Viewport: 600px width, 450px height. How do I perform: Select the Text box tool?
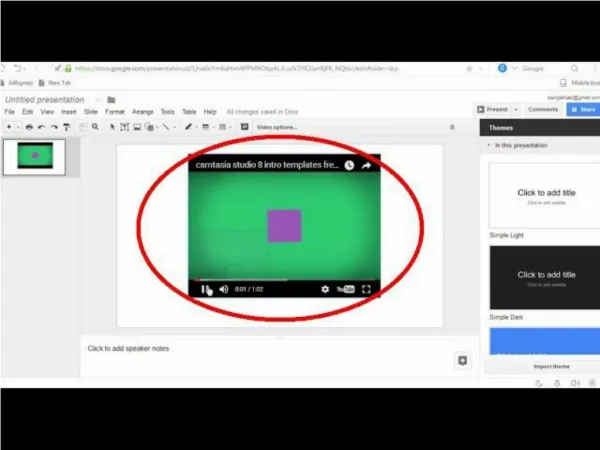pos(124,127)
